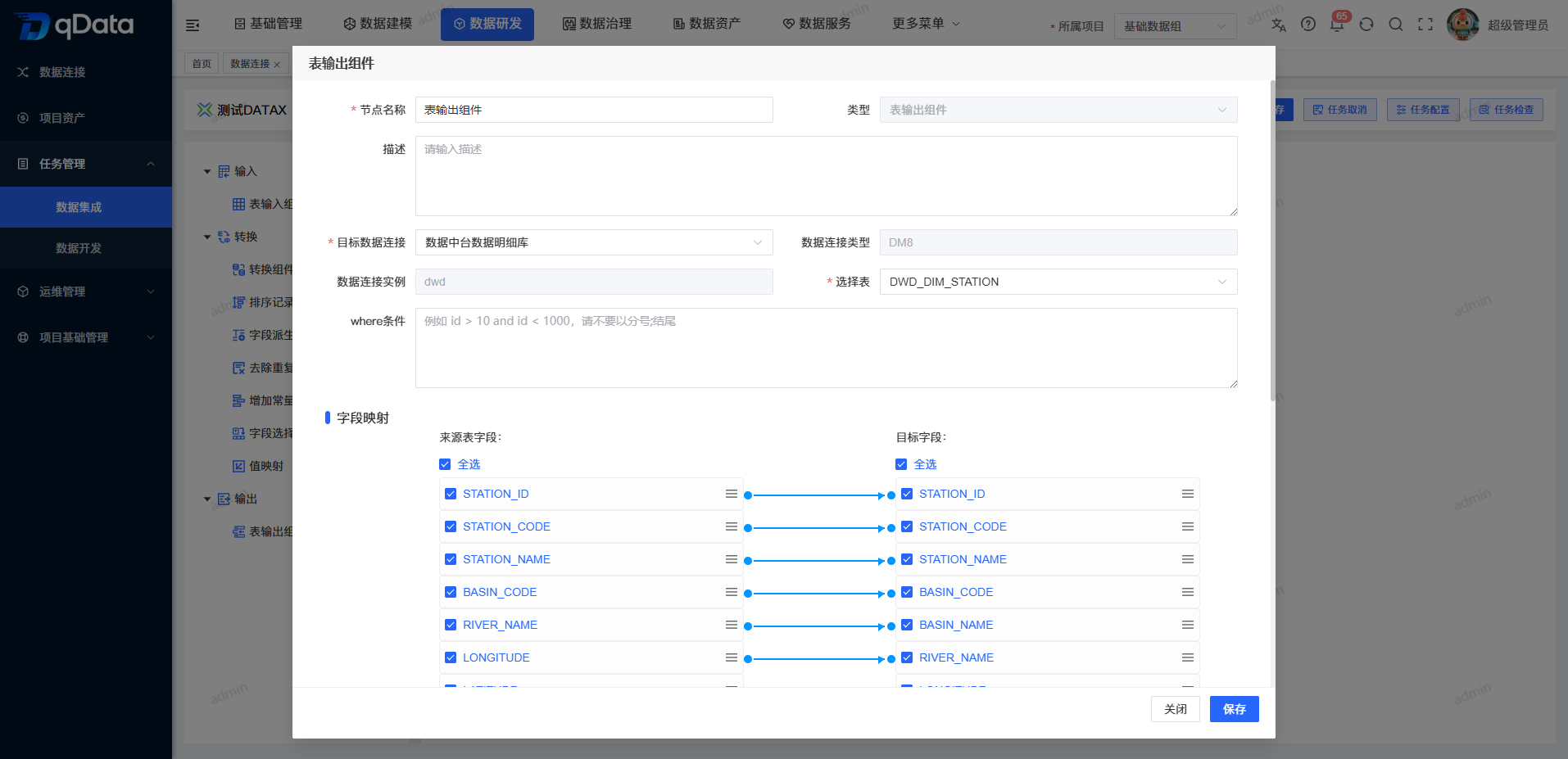
Task: Collapse the sidebar with the hamburger icon
Action: [x=193, y=25]
